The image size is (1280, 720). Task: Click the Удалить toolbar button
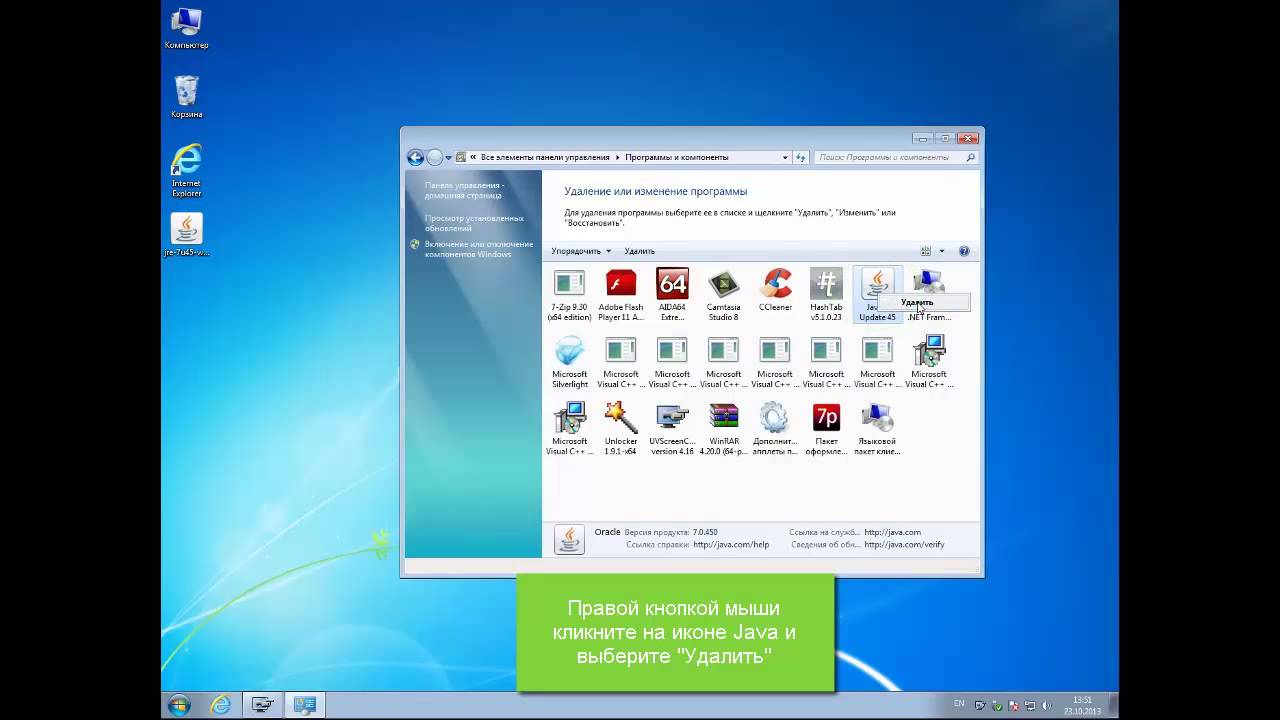point(639,251)
